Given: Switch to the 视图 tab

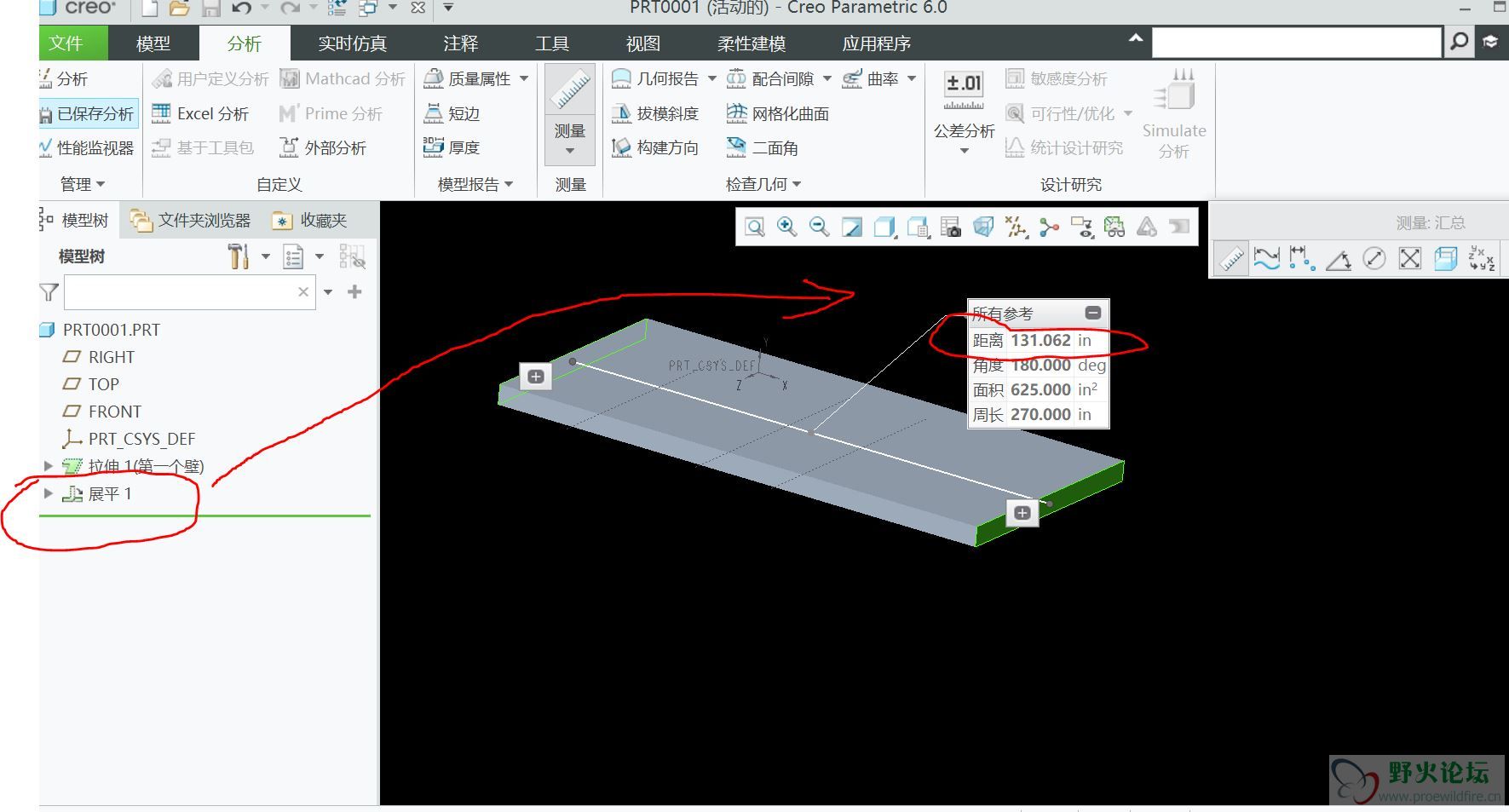Looking at the screenshot, I should click(642, 43).
